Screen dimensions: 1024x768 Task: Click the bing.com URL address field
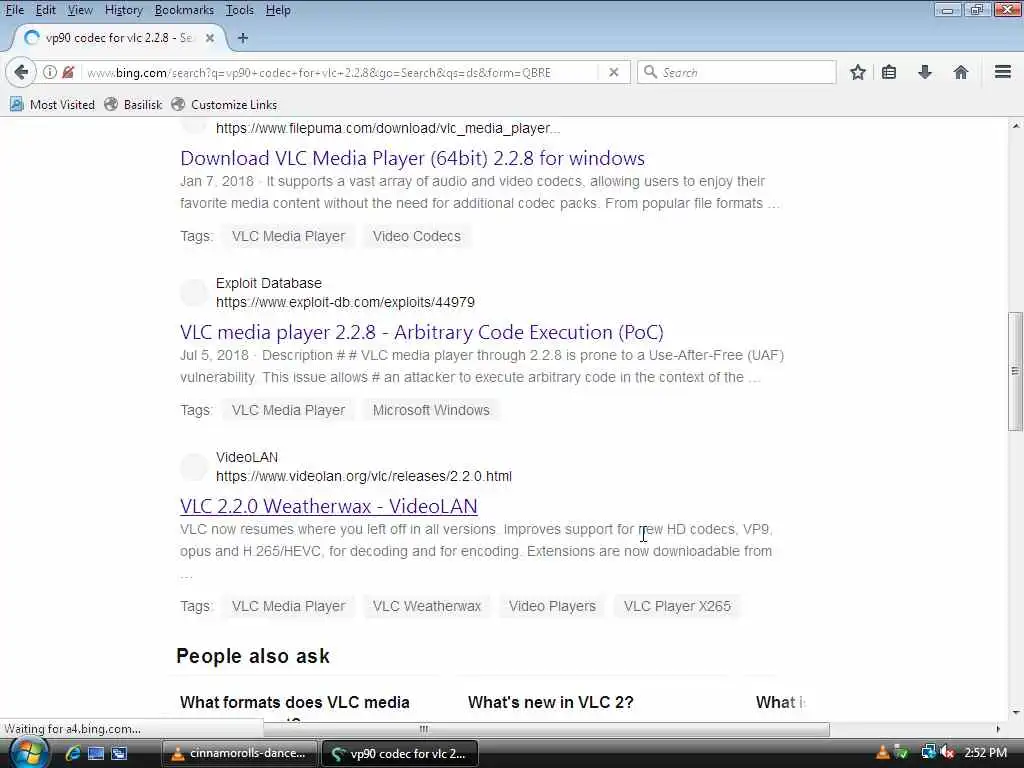click(340, 72)
